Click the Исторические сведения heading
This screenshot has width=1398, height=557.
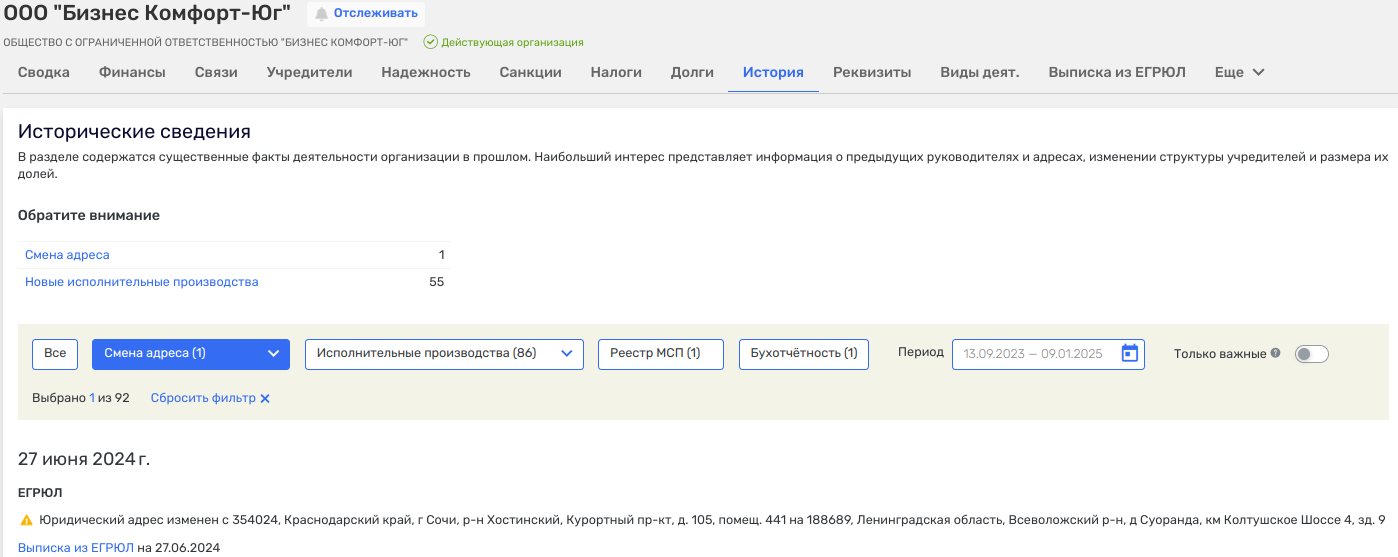tap(134, 132)
